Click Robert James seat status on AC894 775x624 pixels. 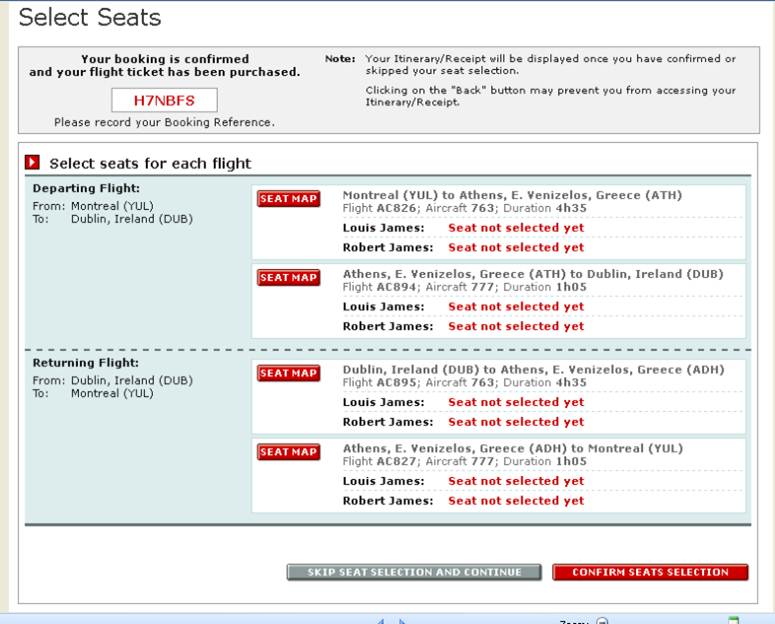pyautogui.click(x=516, y=327)
